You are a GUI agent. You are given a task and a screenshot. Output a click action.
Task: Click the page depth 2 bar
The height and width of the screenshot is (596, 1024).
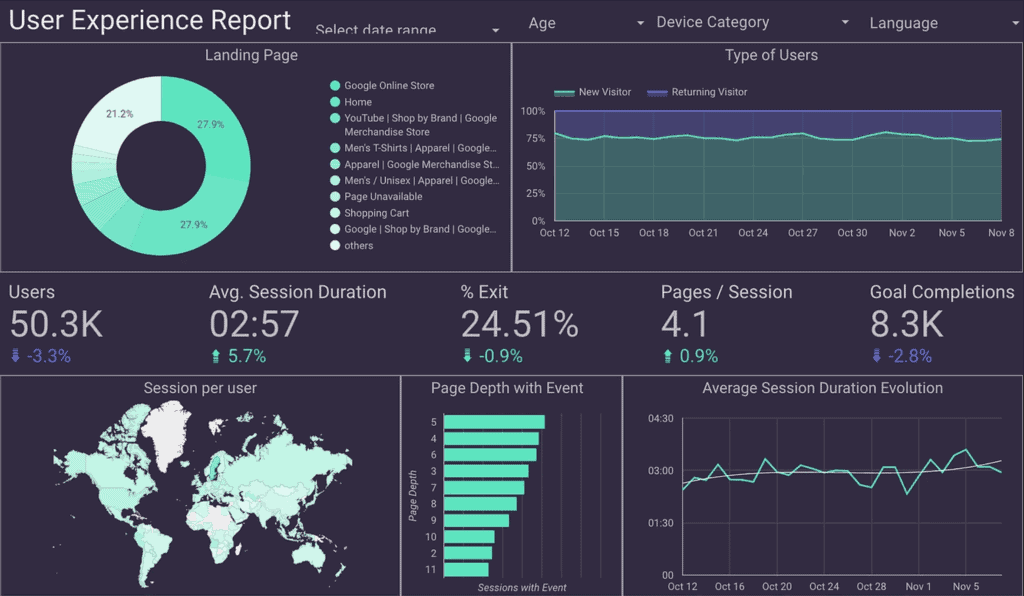coord(468,554)
